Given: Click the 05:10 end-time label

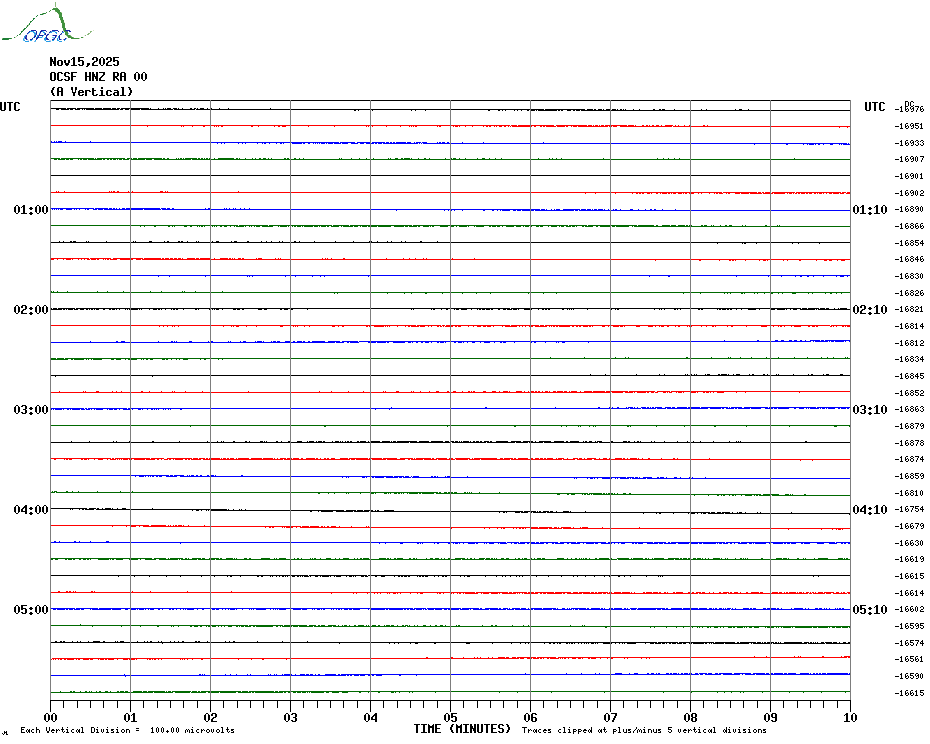Looking at the screenshot, I should 870,609.
